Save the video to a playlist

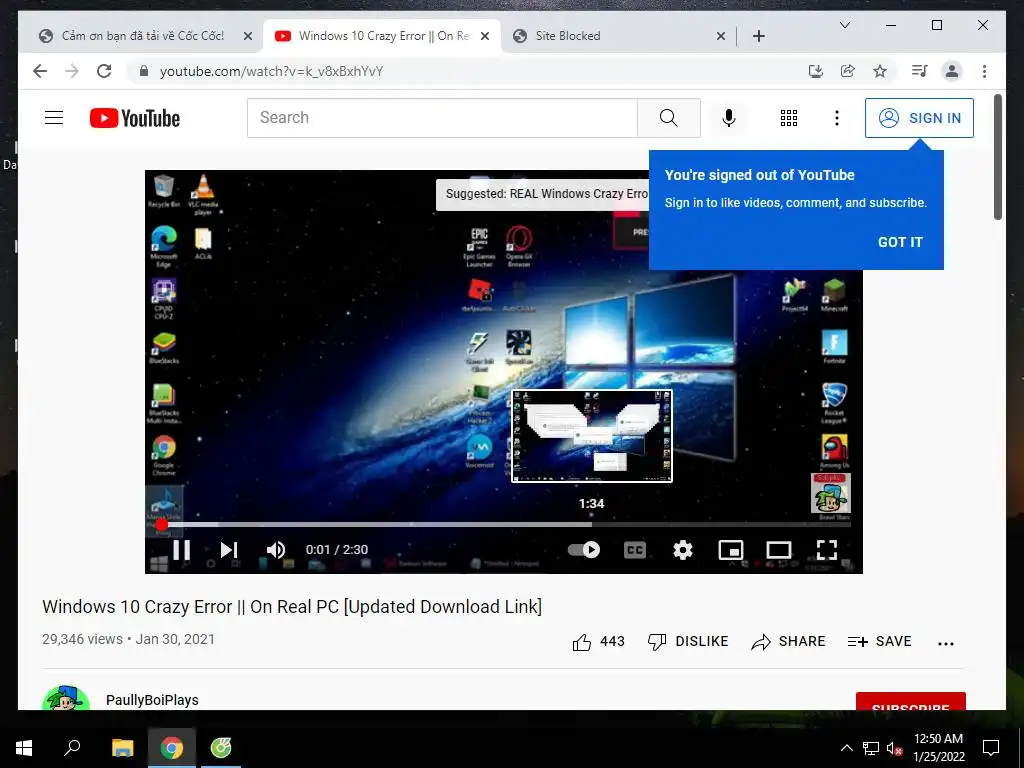[x=879, y=641]
